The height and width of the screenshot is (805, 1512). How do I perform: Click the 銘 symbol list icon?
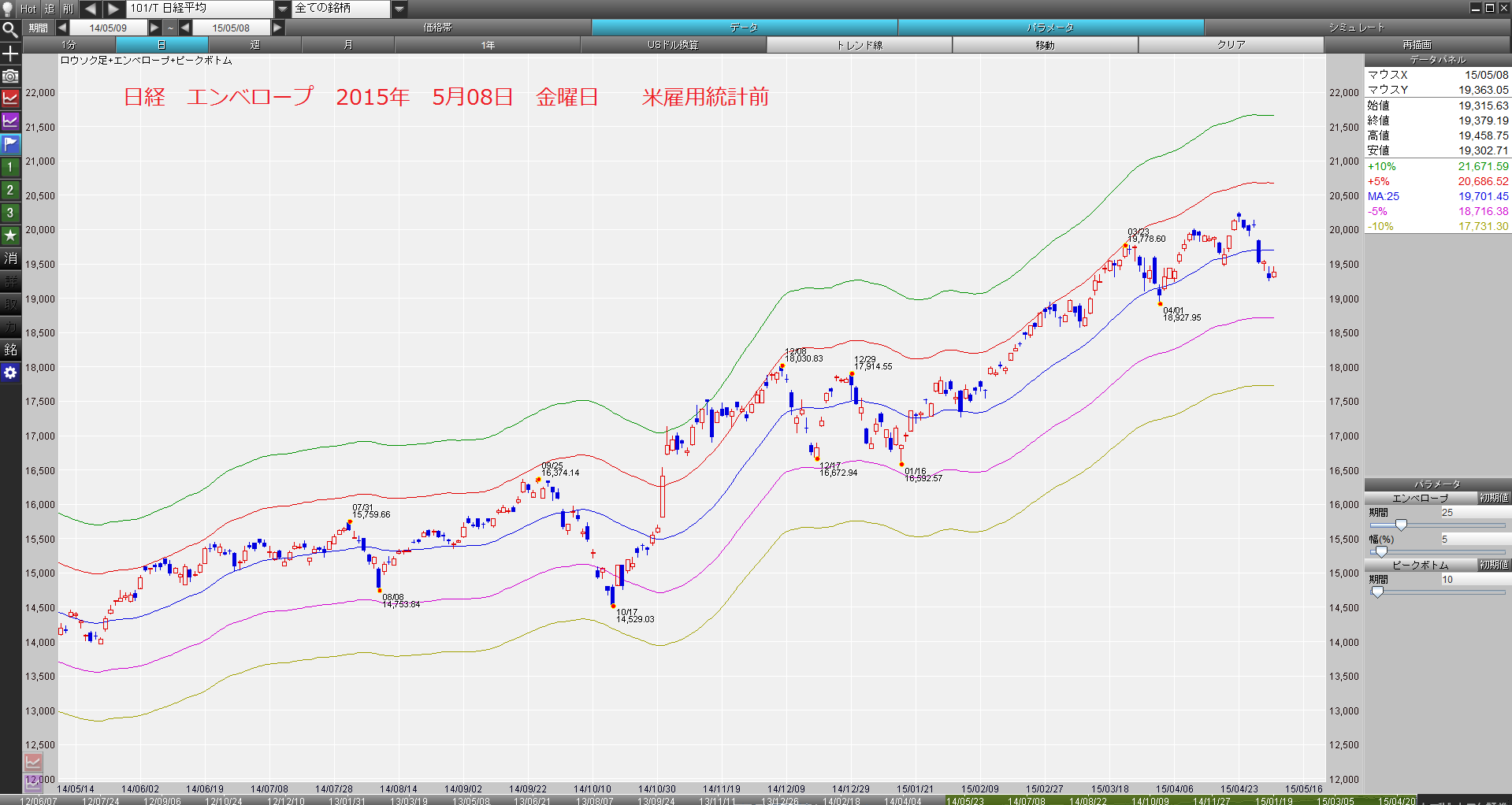[x=10, y=350]
